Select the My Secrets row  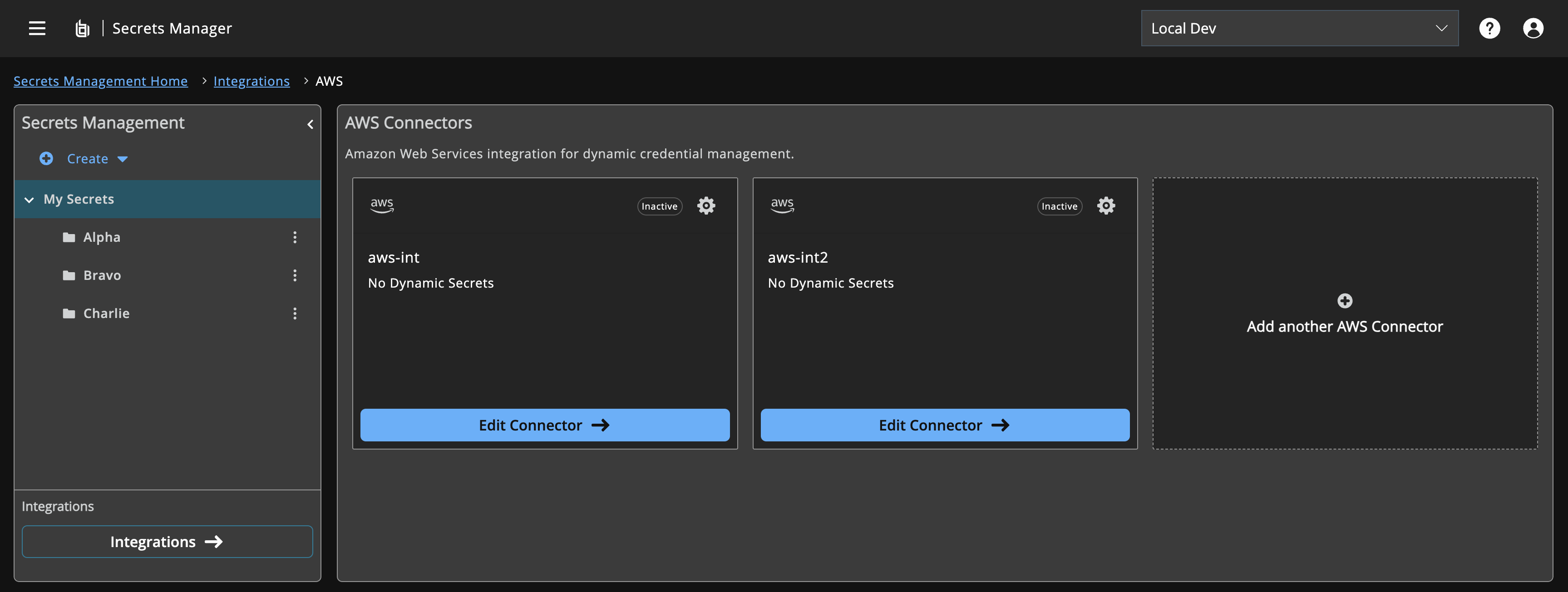tap(168, 199)
